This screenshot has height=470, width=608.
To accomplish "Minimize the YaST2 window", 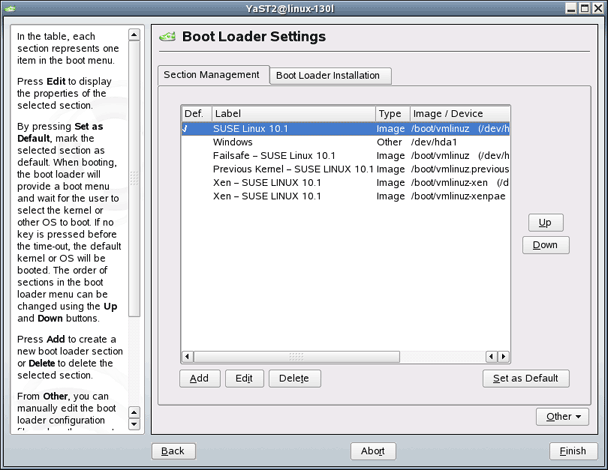I will click(x=571, y=8).
